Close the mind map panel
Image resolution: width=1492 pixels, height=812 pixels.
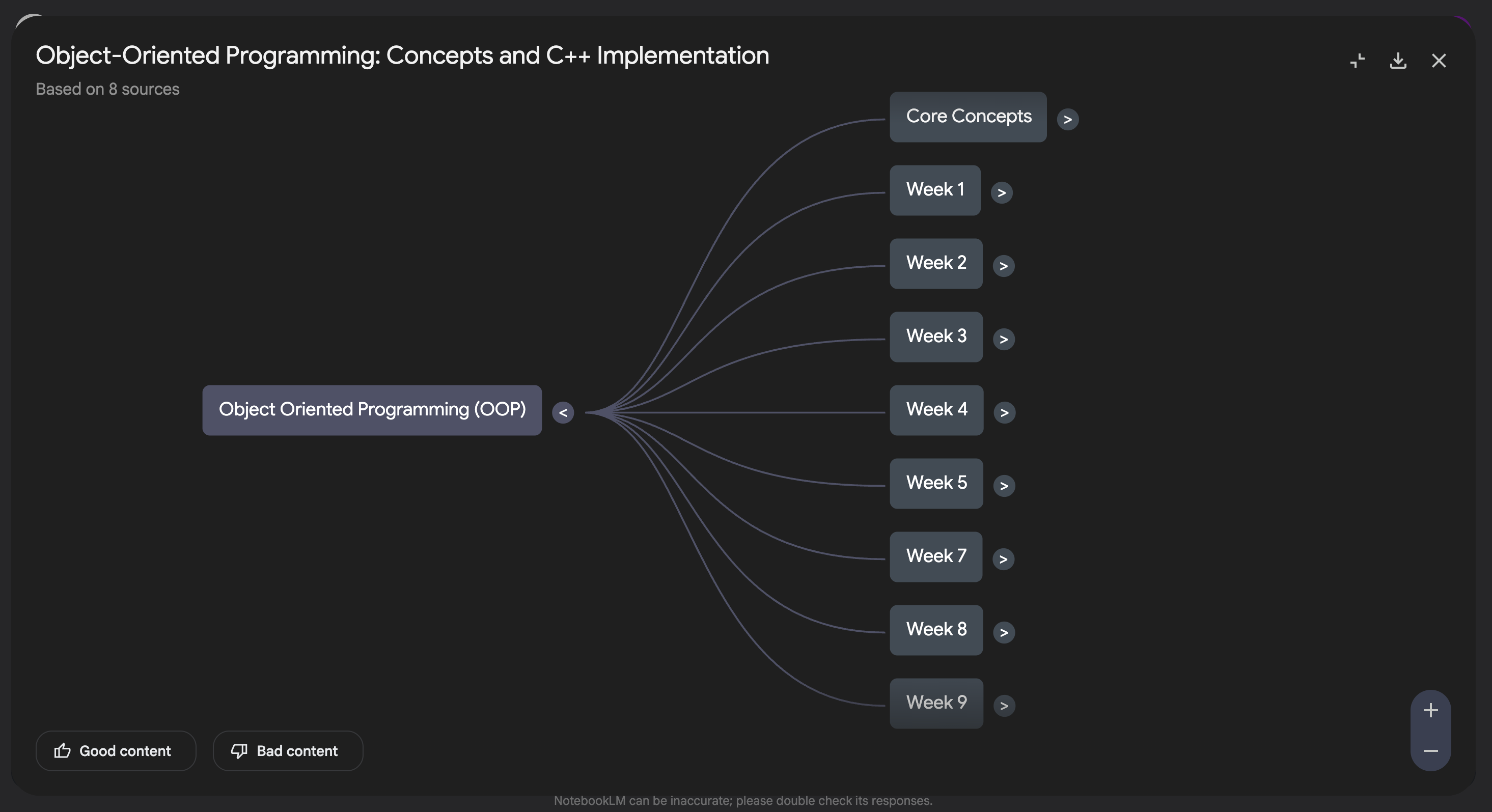point(1438,60)
